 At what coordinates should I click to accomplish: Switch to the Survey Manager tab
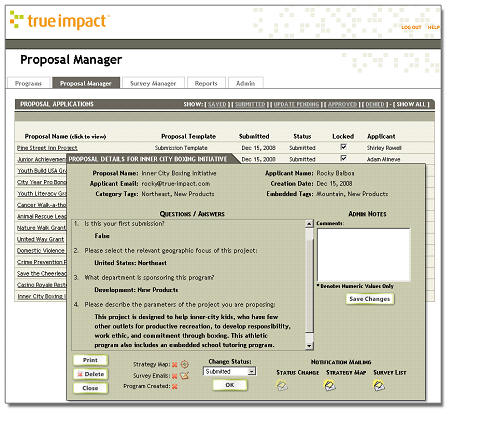pos(153,83)
